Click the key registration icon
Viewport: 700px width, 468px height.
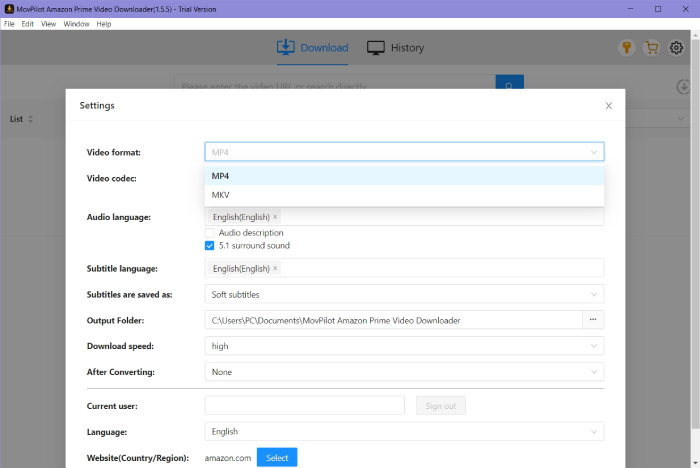click(627, 48)
